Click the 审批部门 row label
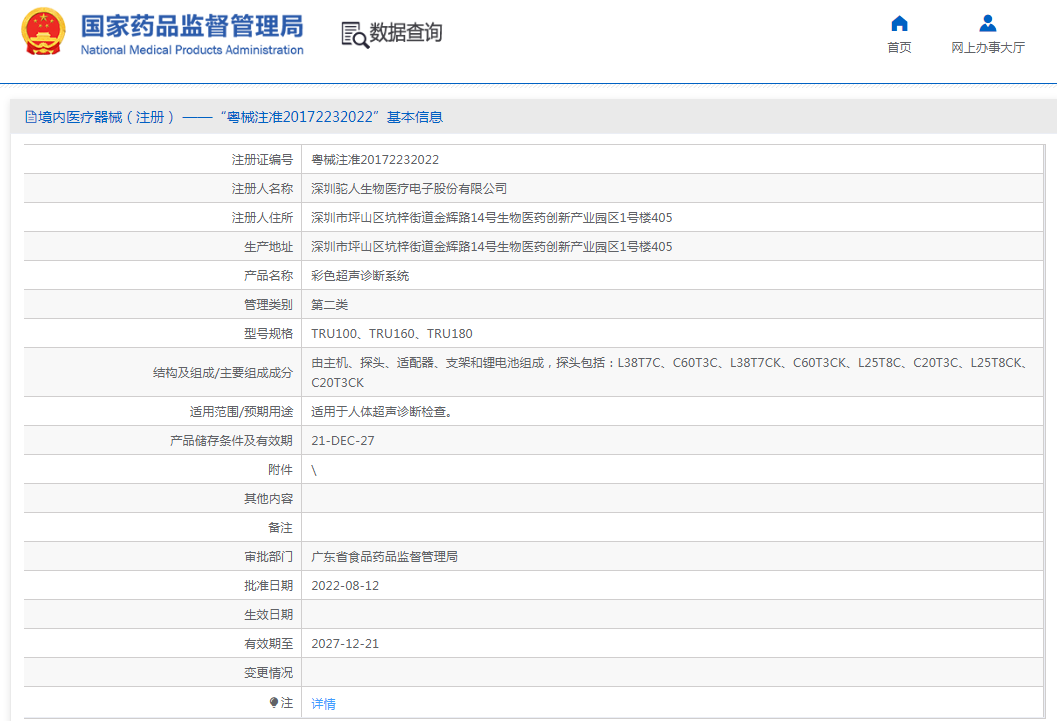The image size is (1057, 721). click(x=268, y=557)
